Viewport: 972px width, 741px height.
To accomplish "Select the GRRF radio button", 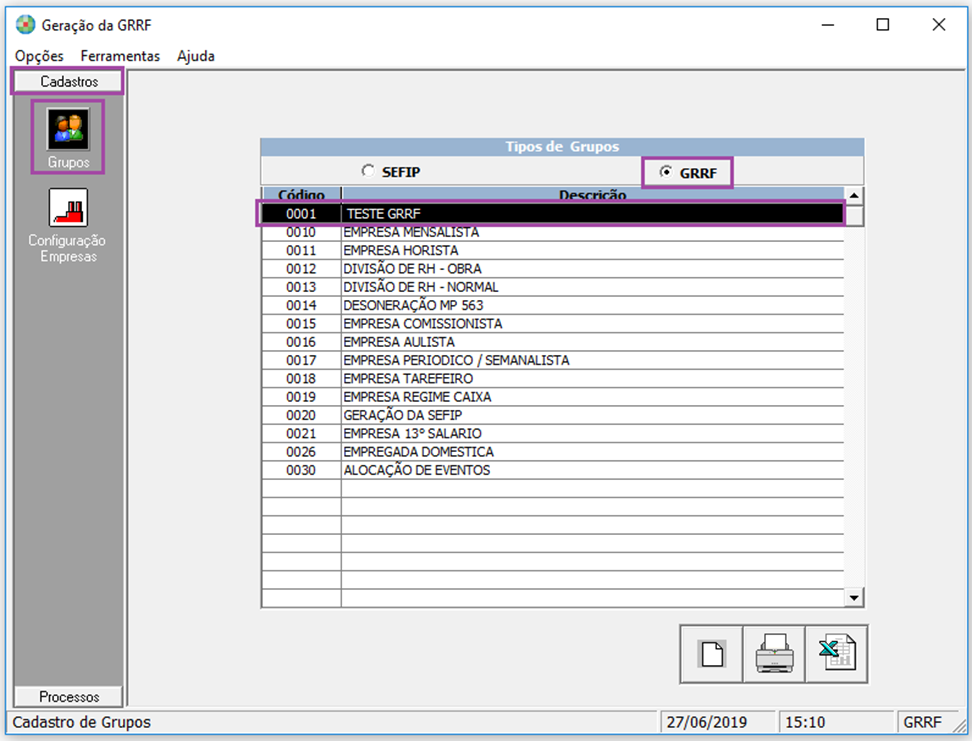I will tap(666, 172).
